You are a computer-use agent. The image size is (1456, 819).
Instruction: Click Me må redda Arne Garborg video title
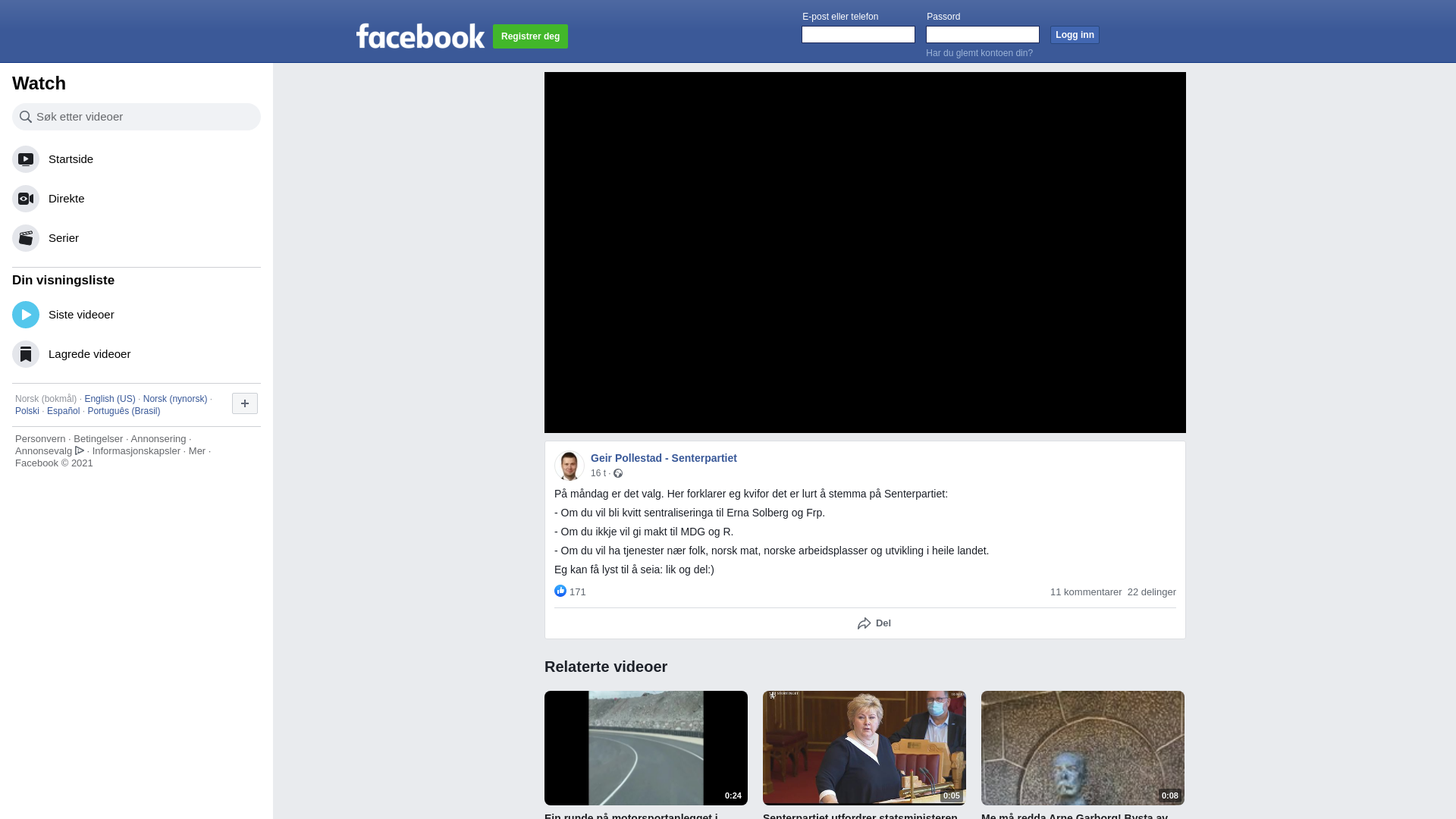coord(1075,816)
